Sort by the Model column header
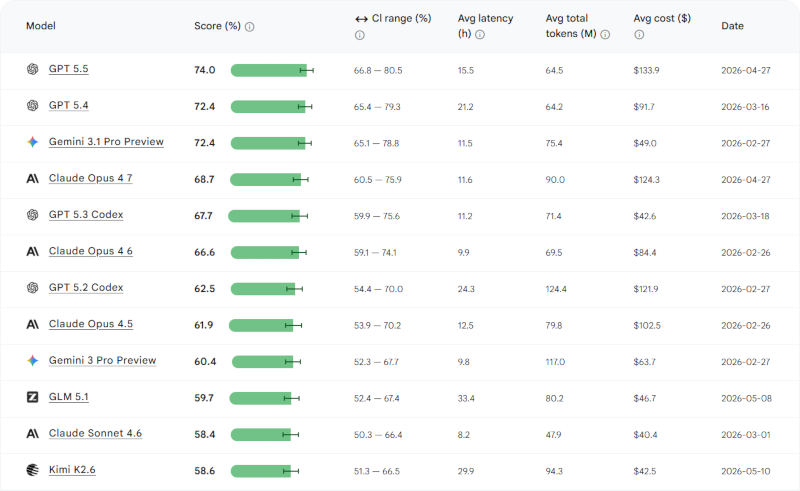This screenshot has width=800, height=491. [41, 26]
